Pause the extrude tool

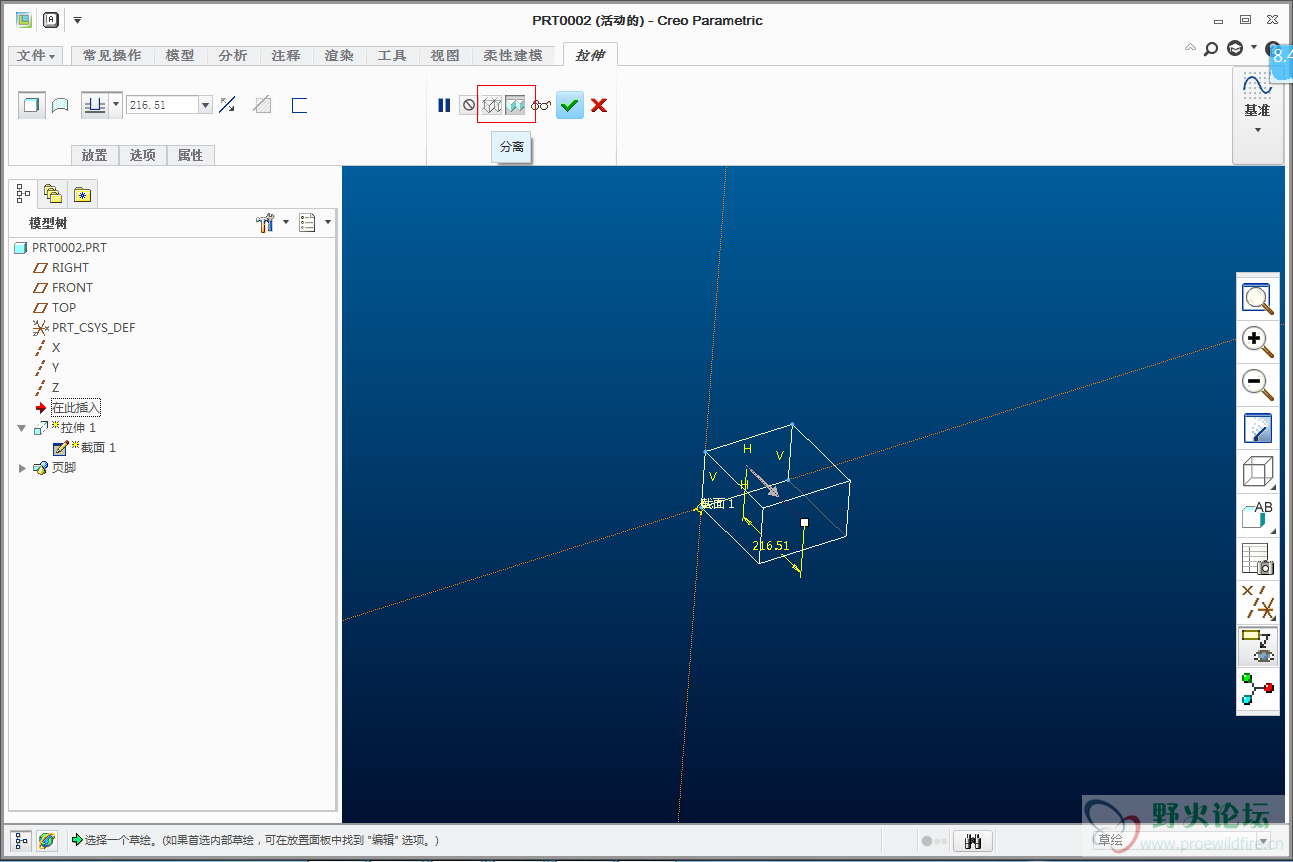click(x=444, y=105)
